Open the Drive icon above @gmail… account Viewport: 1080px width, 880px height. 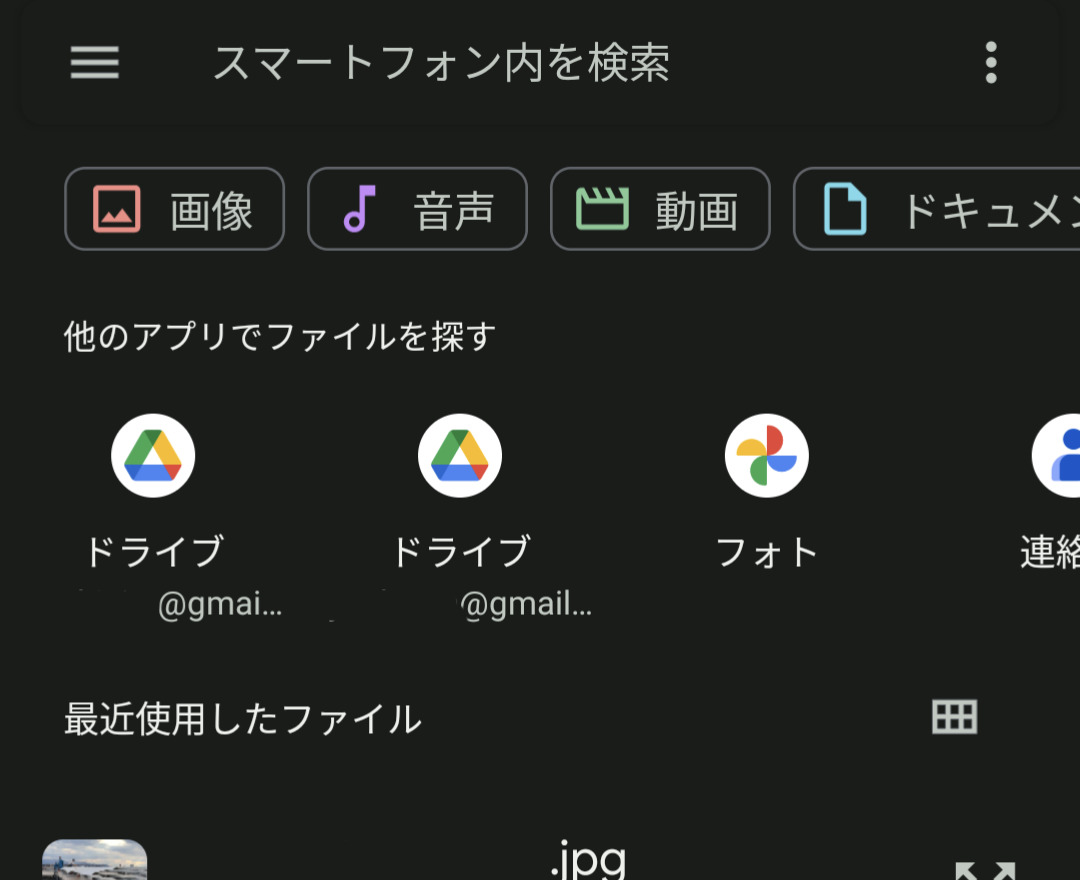coord(460,456)
